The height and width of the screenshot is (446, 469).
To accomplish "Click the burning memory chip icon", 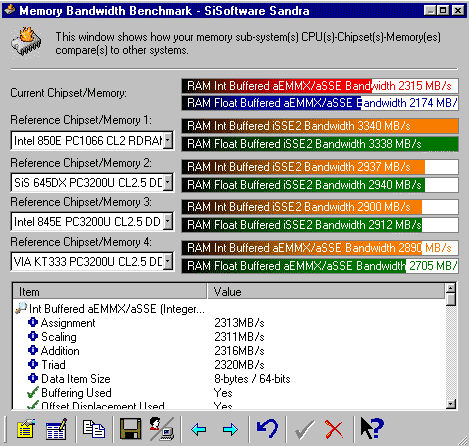I will tap(26, 42).
